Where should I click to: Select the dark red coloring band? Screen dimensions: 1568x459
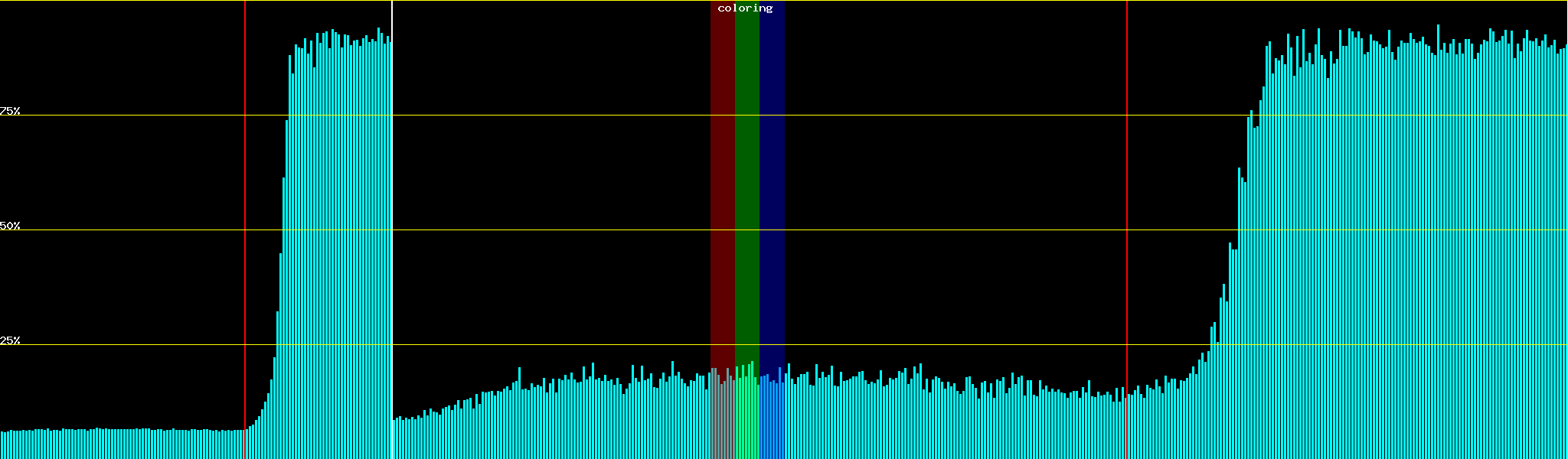[x=722, y=191]
